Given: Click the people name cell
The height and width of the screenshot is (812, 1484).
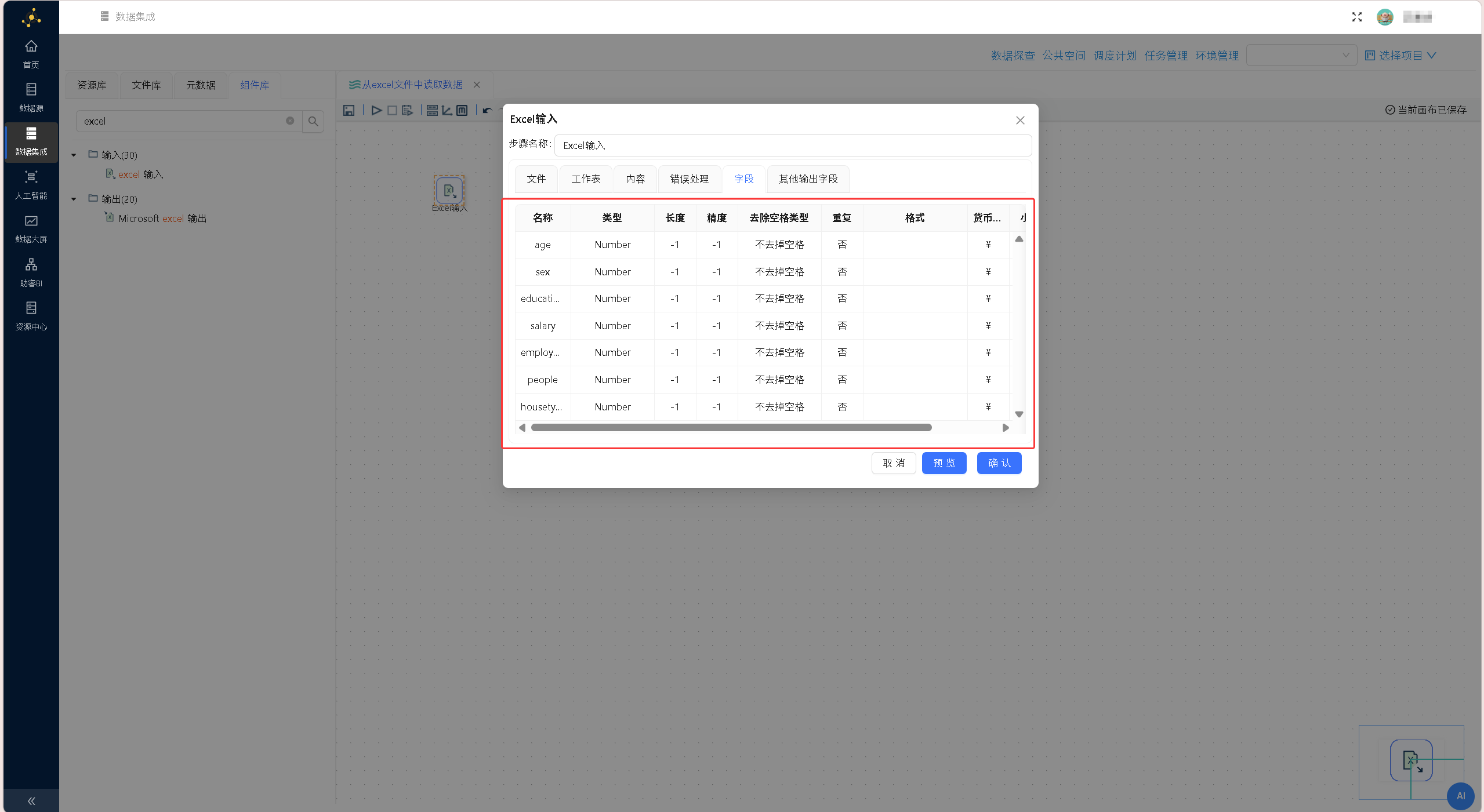Looking at the screenshot, I should (x=542, y=380).
